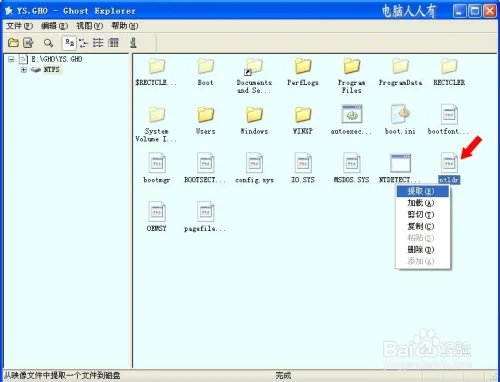Select the bootmgr file
The width and height of the screenshot is (500, 382).
click(156, 163)
